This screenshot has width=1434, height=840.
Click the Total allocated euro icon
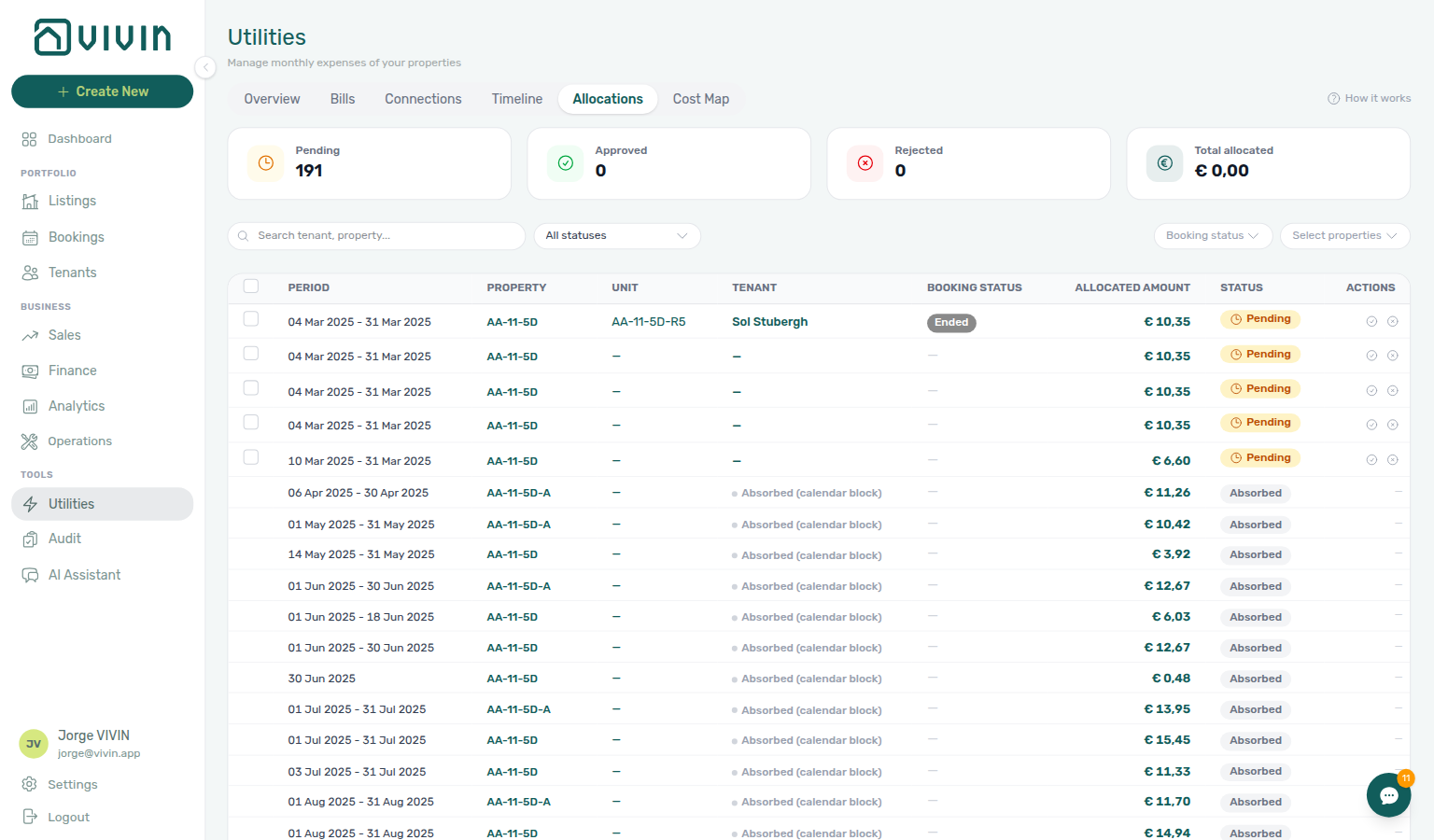point(1165,163)
